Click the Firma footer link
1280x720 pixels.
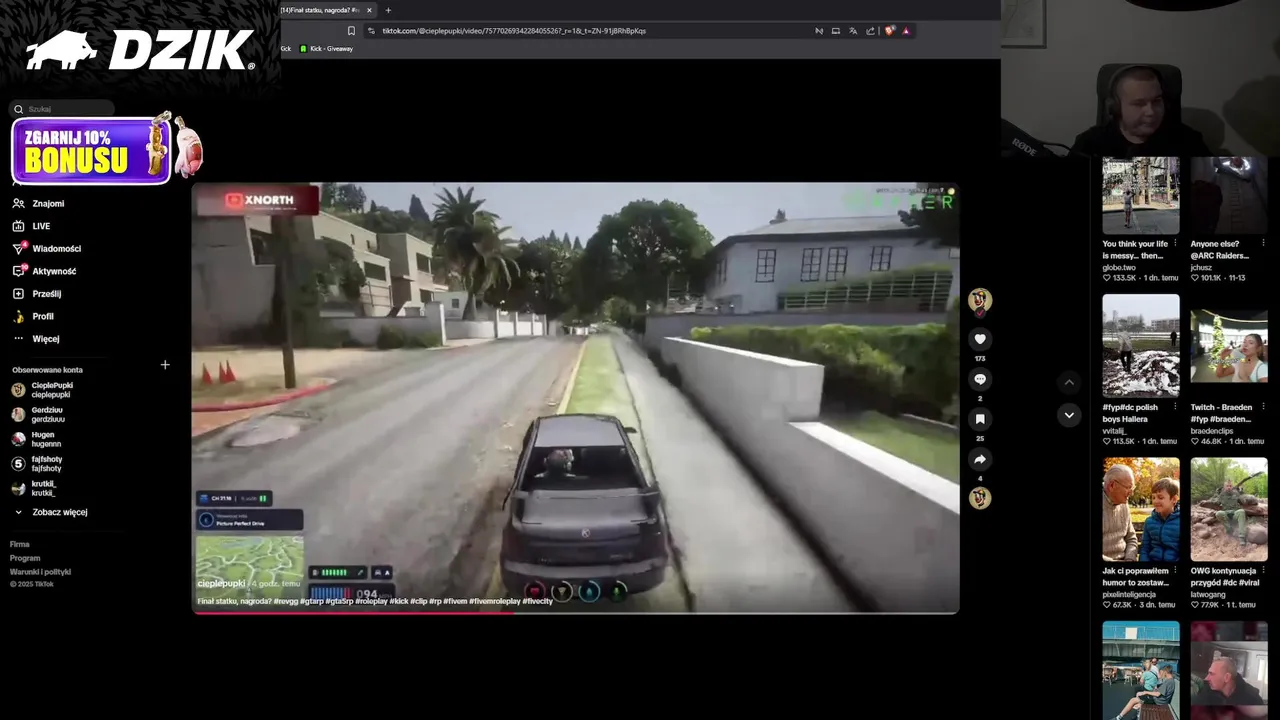pos(20,544)
